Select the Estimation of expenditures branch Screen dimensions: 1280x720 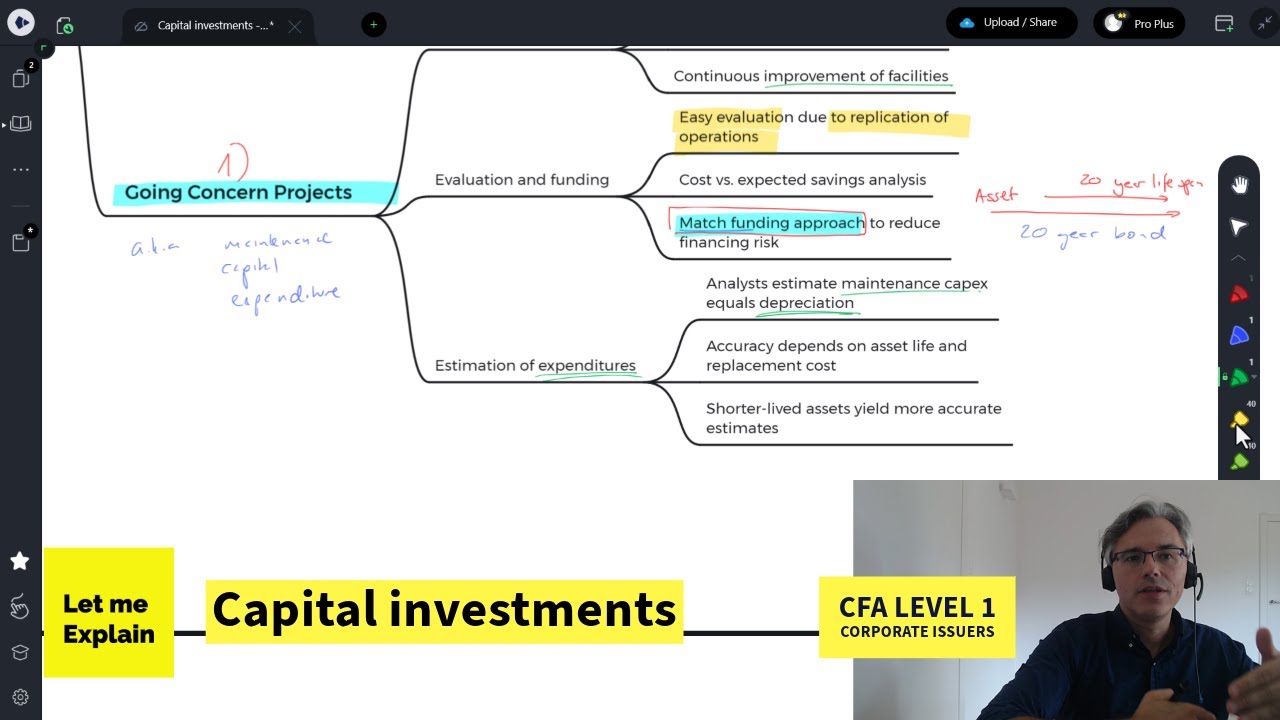(535, 366)
